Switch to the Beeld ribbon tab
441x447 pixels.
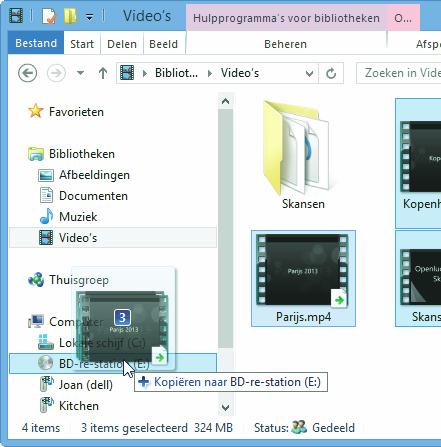pyautogui.click(x=163, y=44)
